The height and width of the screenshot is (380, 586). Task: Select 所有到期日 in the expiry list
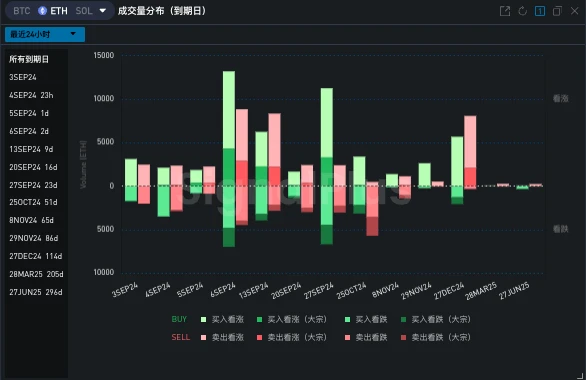coord(29,59)
